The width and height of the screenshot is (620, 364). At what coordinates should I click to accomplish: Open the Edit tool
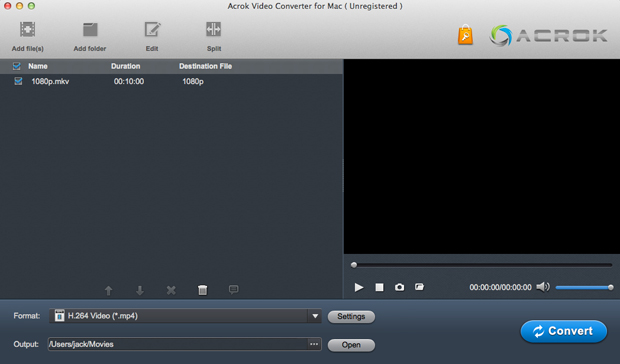point(152,30)
